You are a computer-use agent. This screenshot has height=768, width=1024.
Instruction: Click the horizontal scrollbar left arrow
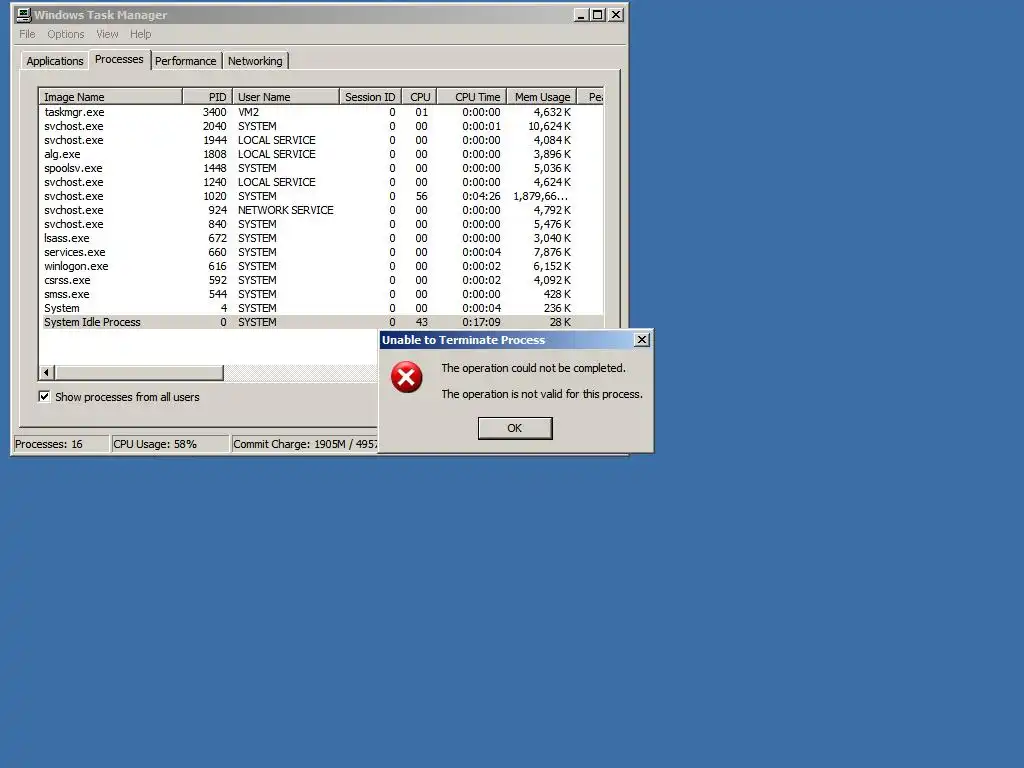[x=46, y=372]
